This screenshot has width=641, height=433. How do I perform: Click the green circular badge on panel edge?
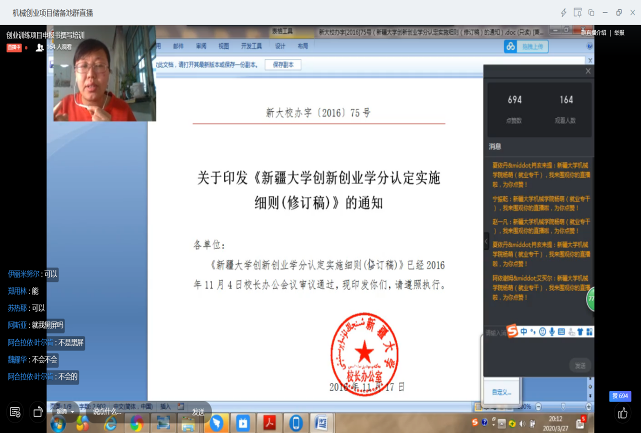591,299
